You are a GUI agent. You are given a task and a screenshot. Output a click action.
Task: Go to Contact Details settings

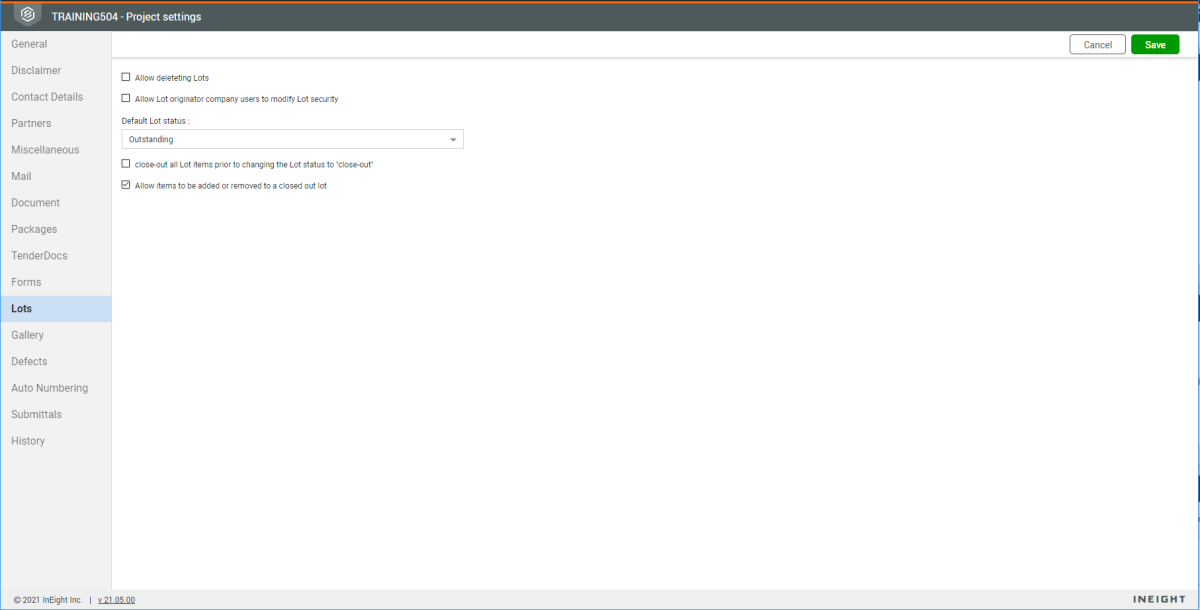coord(56,97)
